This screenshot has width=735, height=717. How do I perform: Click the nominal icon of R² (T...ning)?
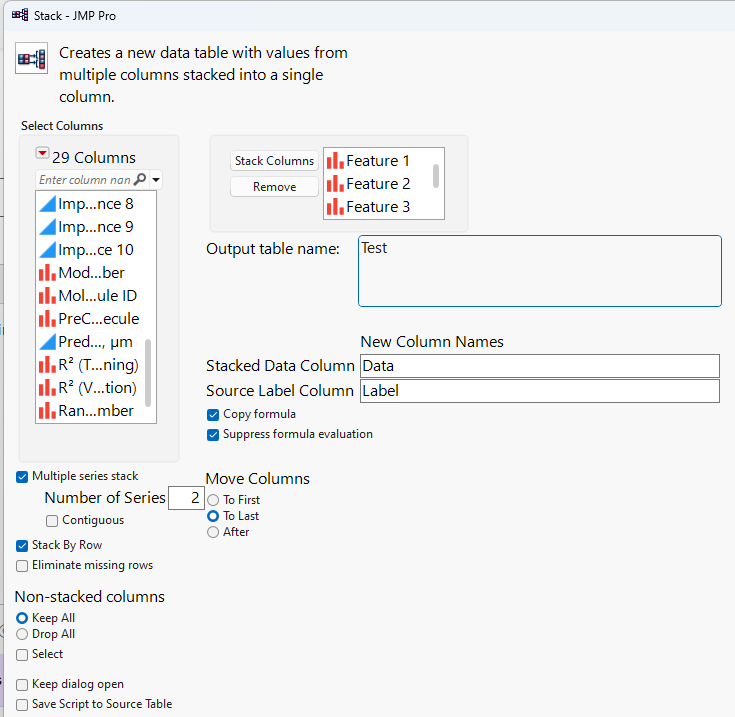click(47, 365)
